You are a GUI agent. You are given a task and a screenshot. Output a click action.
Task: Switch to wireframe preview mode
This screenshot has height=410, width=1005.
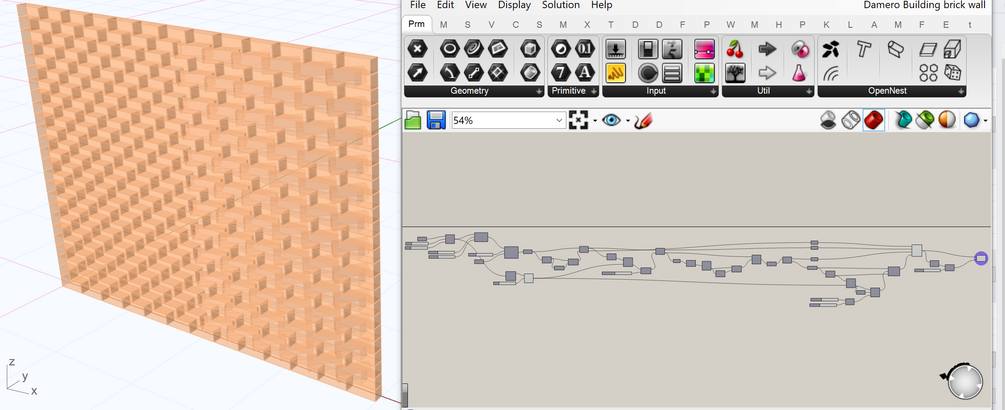851,120
